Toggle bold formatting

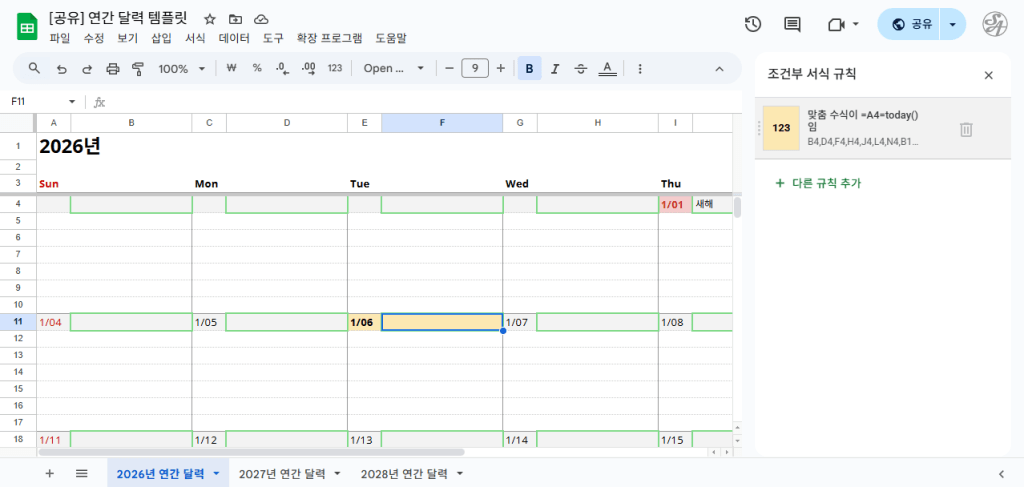(x=529, y=69)
